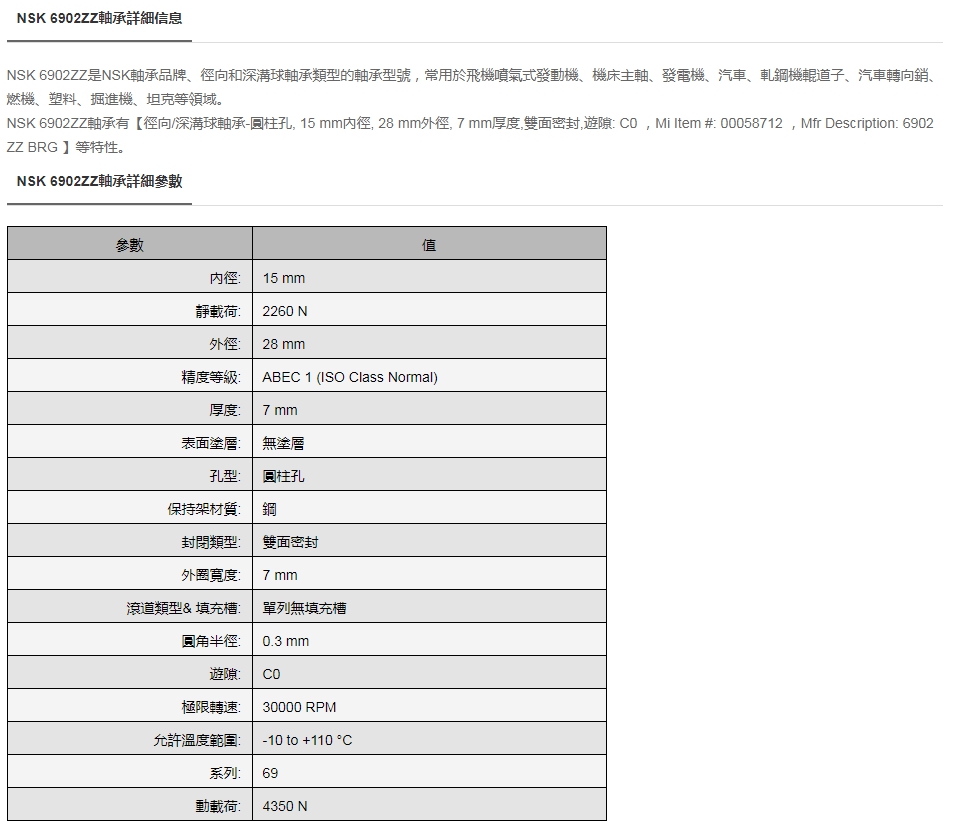Viewport: 956px width, 828px height.
Task: Select the table header cell "值"
Action: [x=429, y=244]
